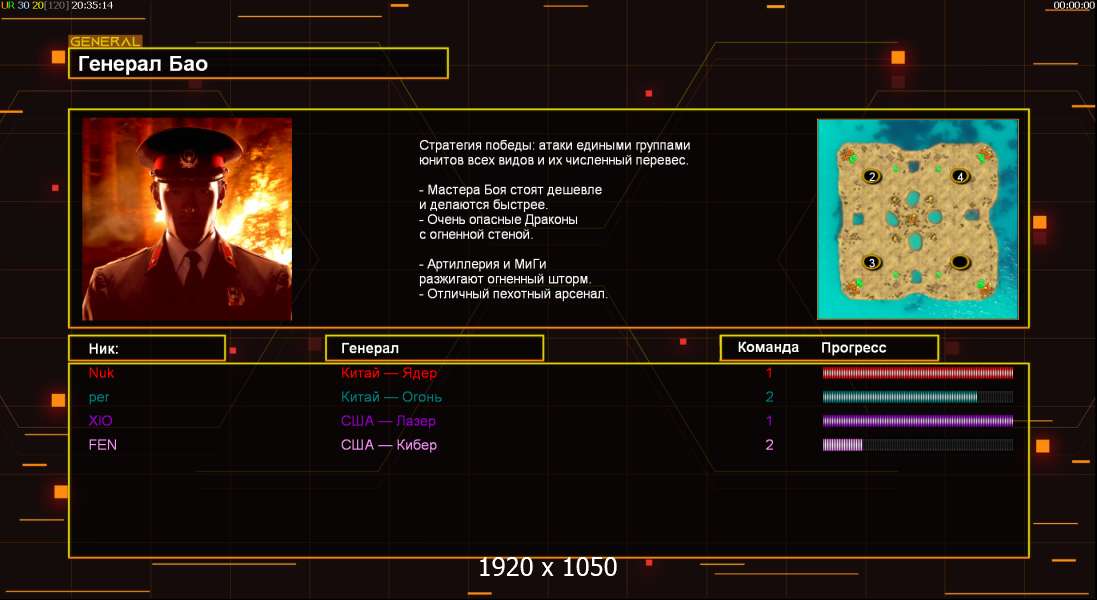This screenshot has width=1097, height=600.
Task: Click the 20:35:14 clock readout
Action: point(92,5)
